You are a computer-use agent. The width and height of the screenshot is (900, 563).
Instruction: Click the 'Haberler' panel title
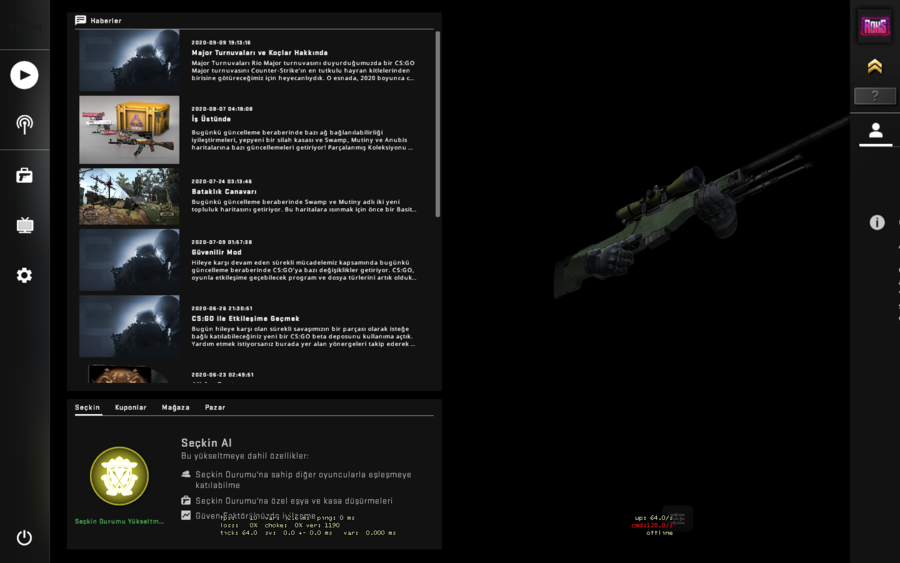coord(106,21)
